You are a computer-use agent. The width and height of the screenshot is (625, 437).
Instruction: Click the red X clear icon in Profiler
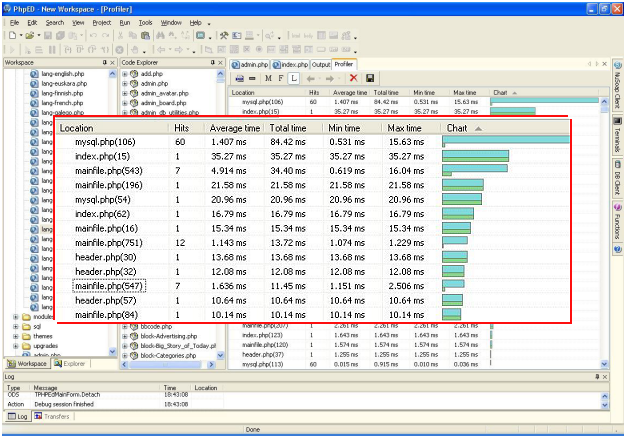pos(353,78)
